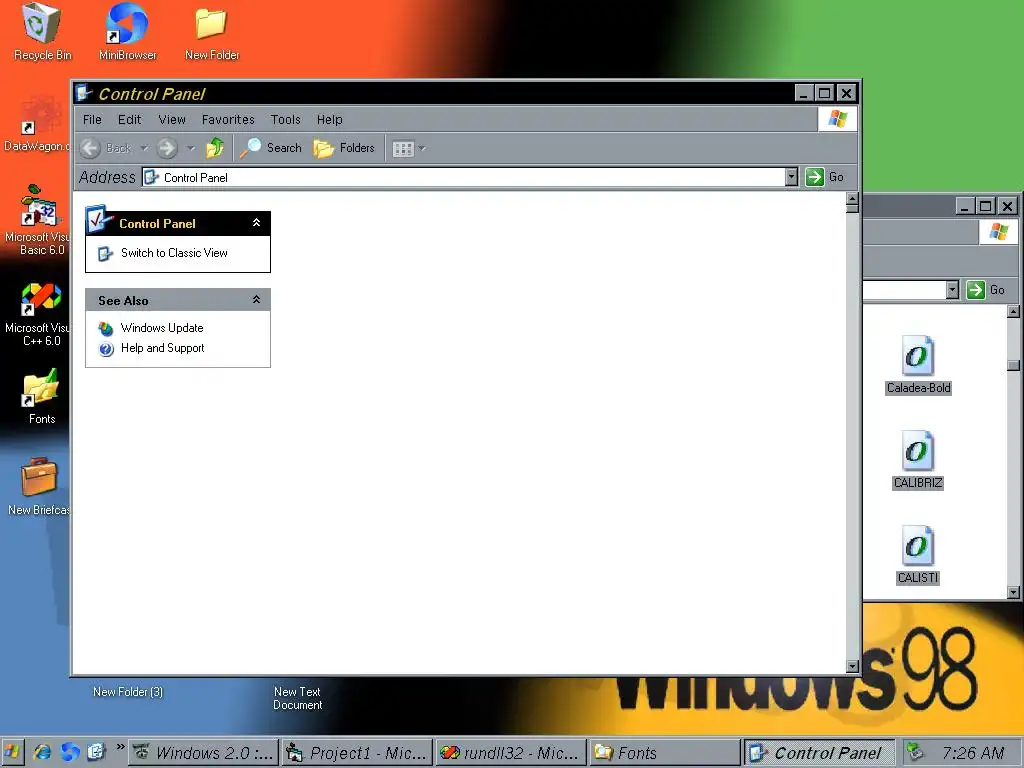This screenshot has width=1024, height=768.
Task: Click Go button in Control Panel address bar
Action: tap(825, 177)
